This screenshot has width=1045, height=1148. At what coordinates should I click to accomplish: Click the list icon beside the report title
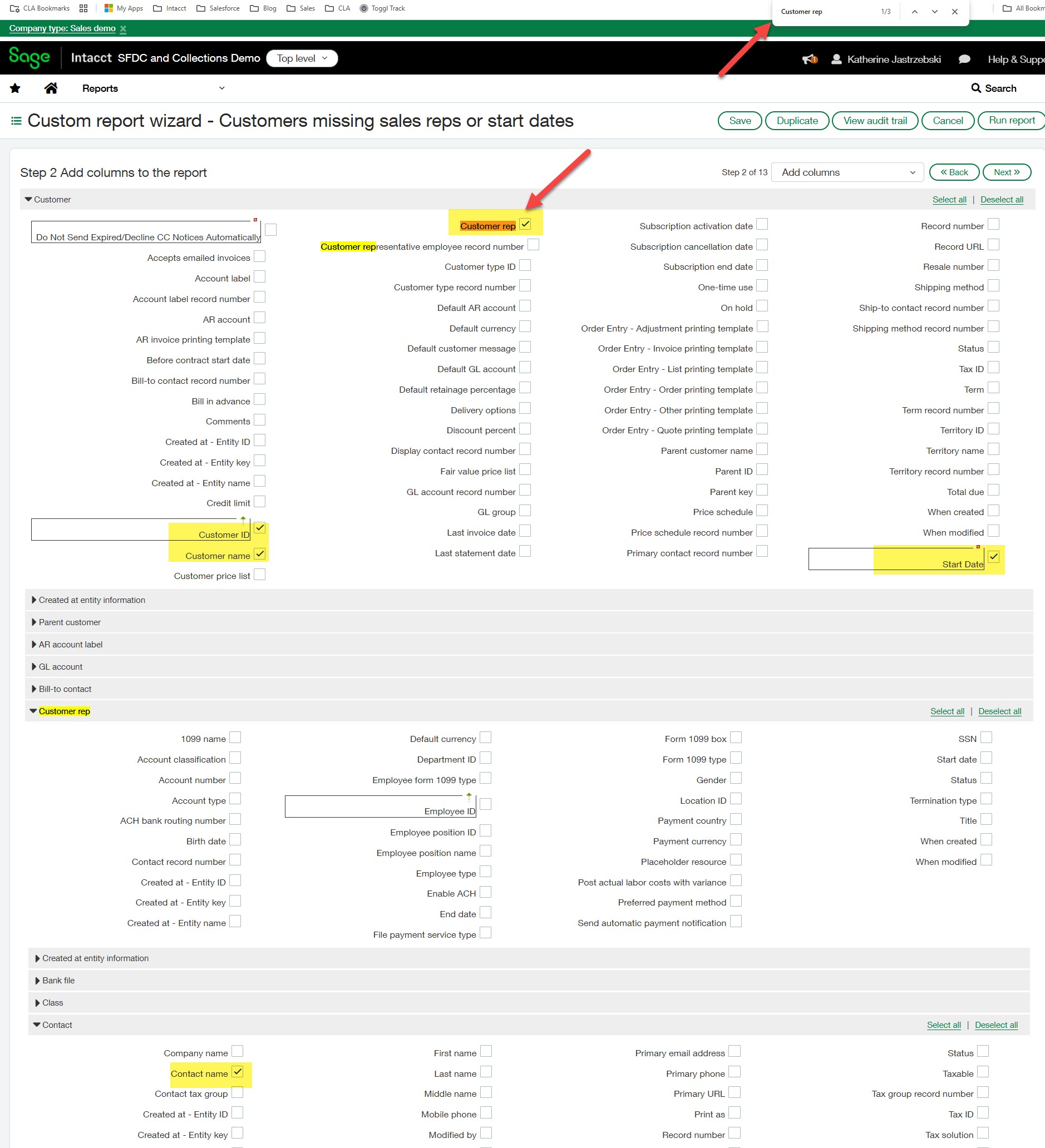[x=16, y=120]
